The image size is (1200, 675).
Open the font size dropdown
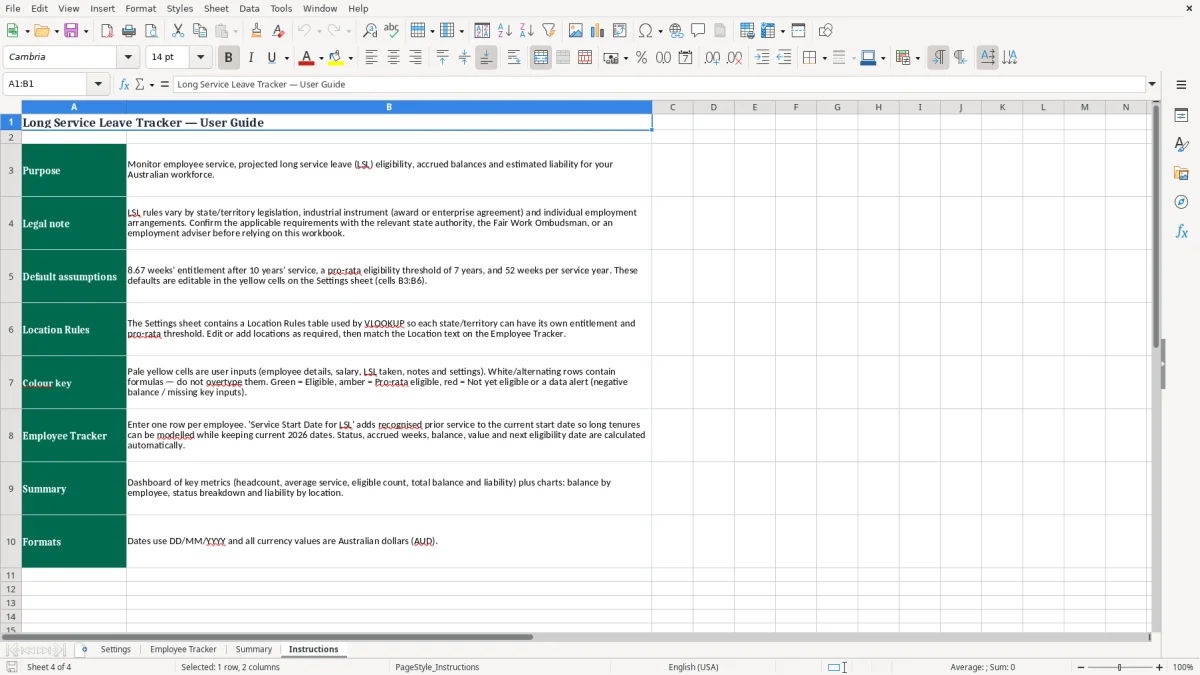point(201,58)
